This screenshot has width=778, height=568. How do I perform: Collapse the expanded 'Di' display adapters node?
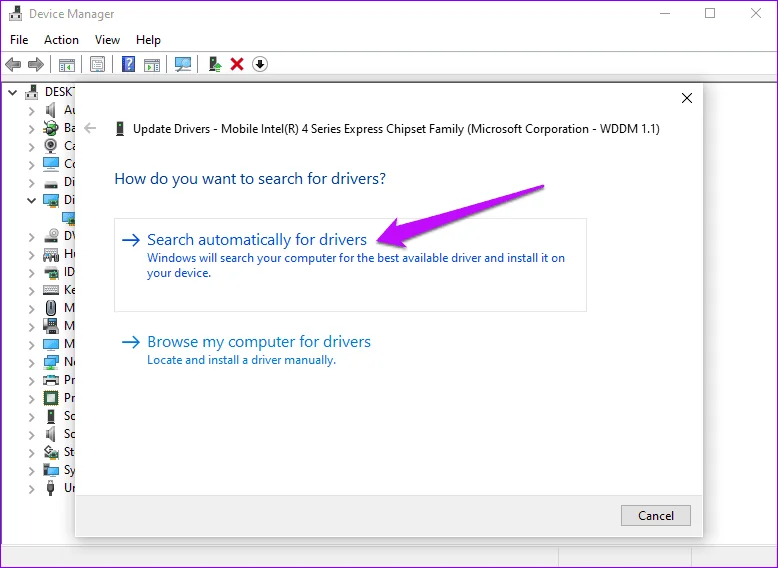click(x=31, y=200)
